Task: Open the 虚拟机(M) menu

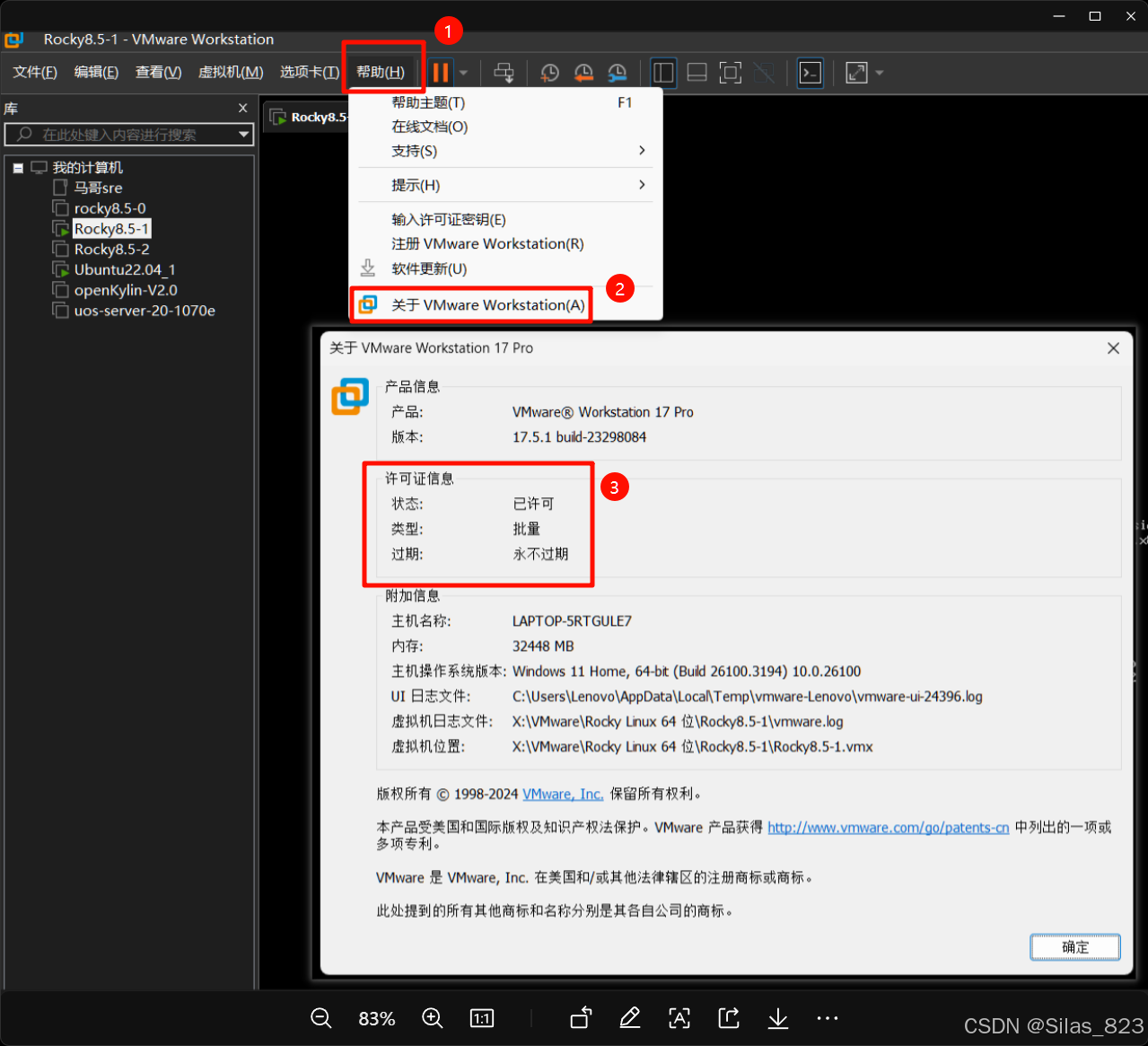Action: click(x=231, y=72)
